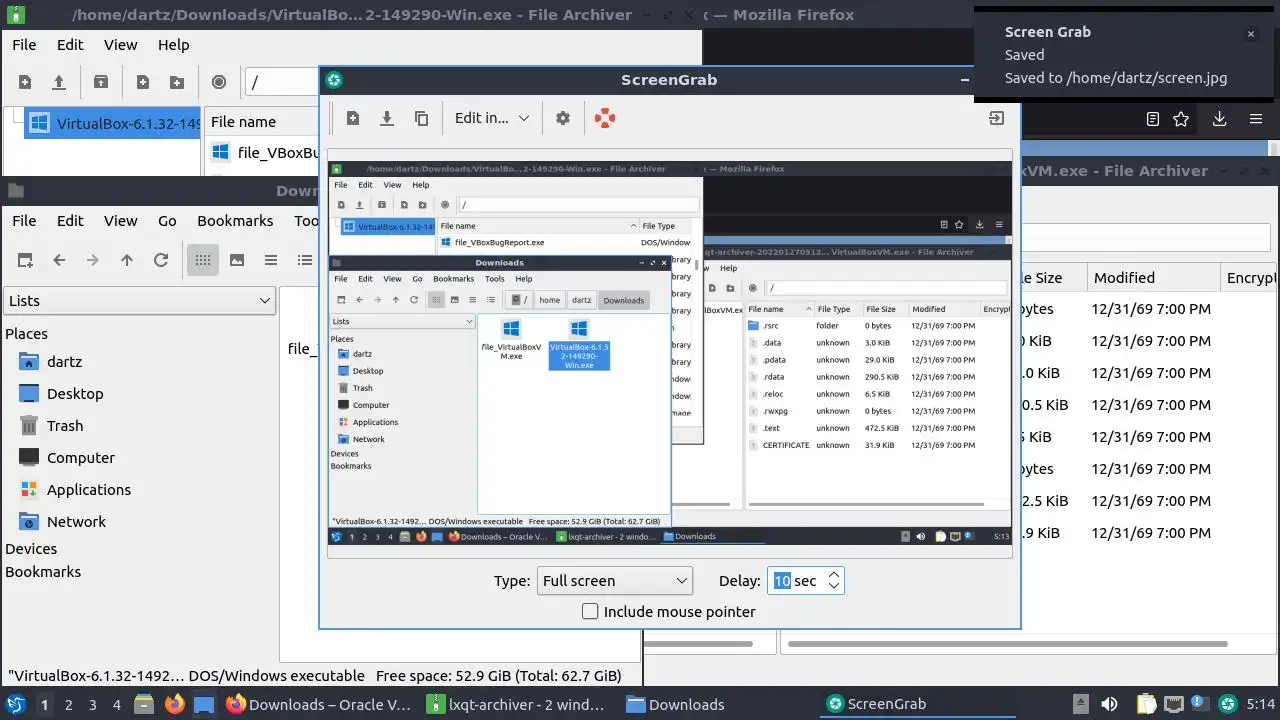Click the clock showing 5:14
This screenshot has height=720, width=1280.
pos(1261,704)
